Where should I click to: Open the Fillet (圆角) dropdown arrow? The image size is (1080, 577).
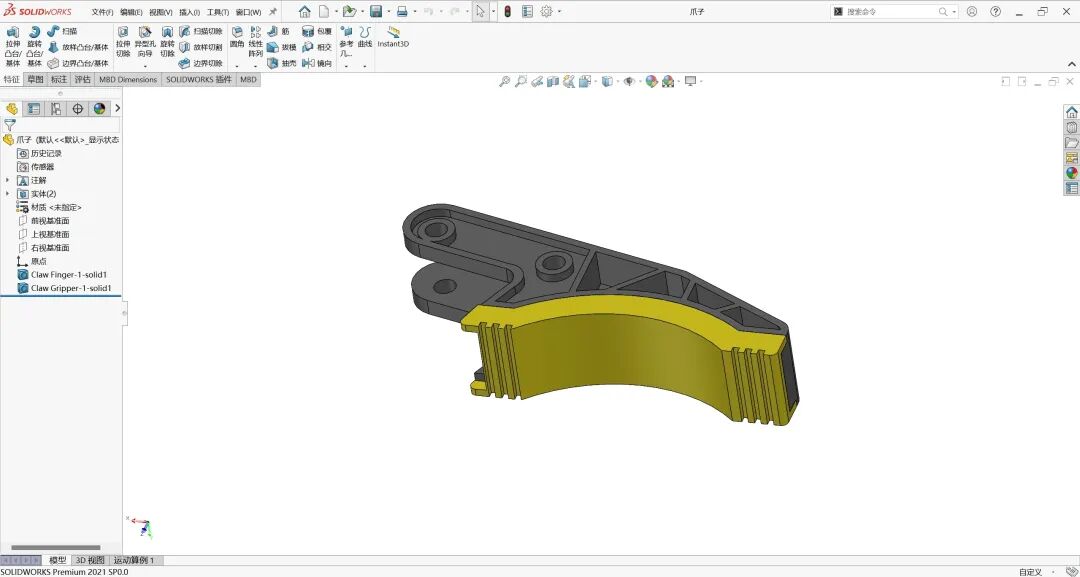(x=237, y=66)
